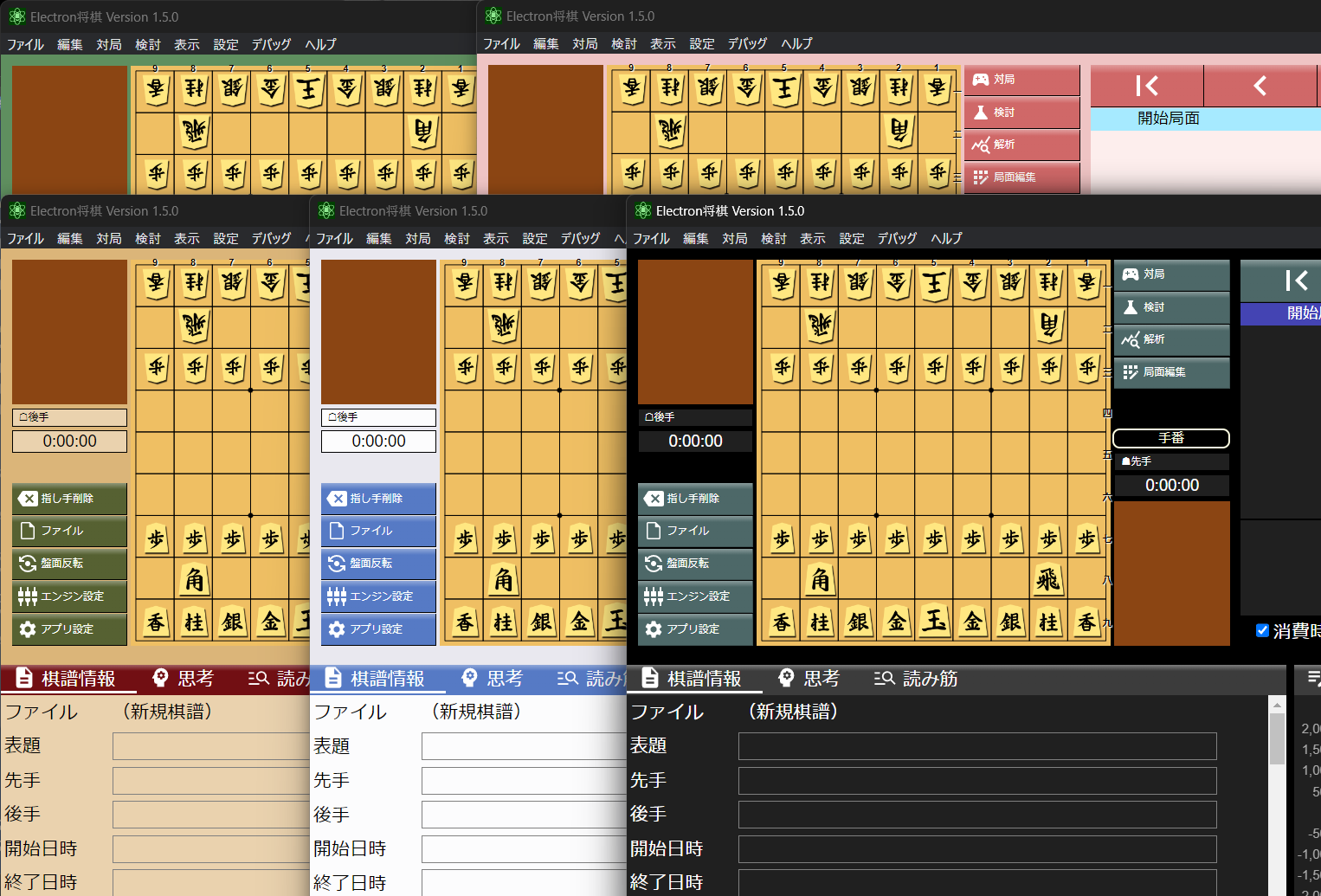Open アプリ設定 gear in the dark window

click(695, 629)
